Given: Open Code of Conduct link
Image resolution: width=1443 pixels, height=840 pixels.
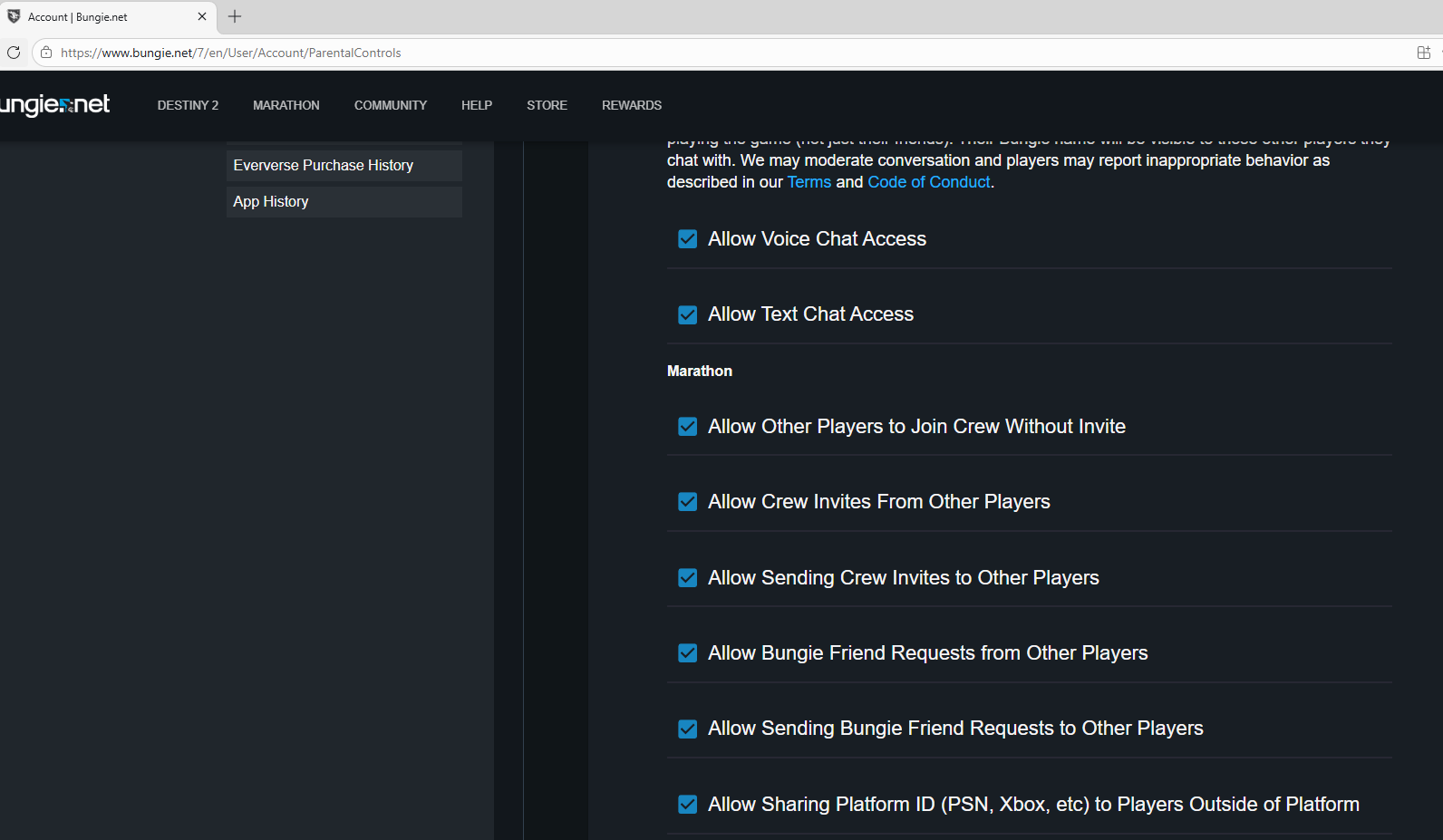Looking at the screenshot, I should pos(928,182).
